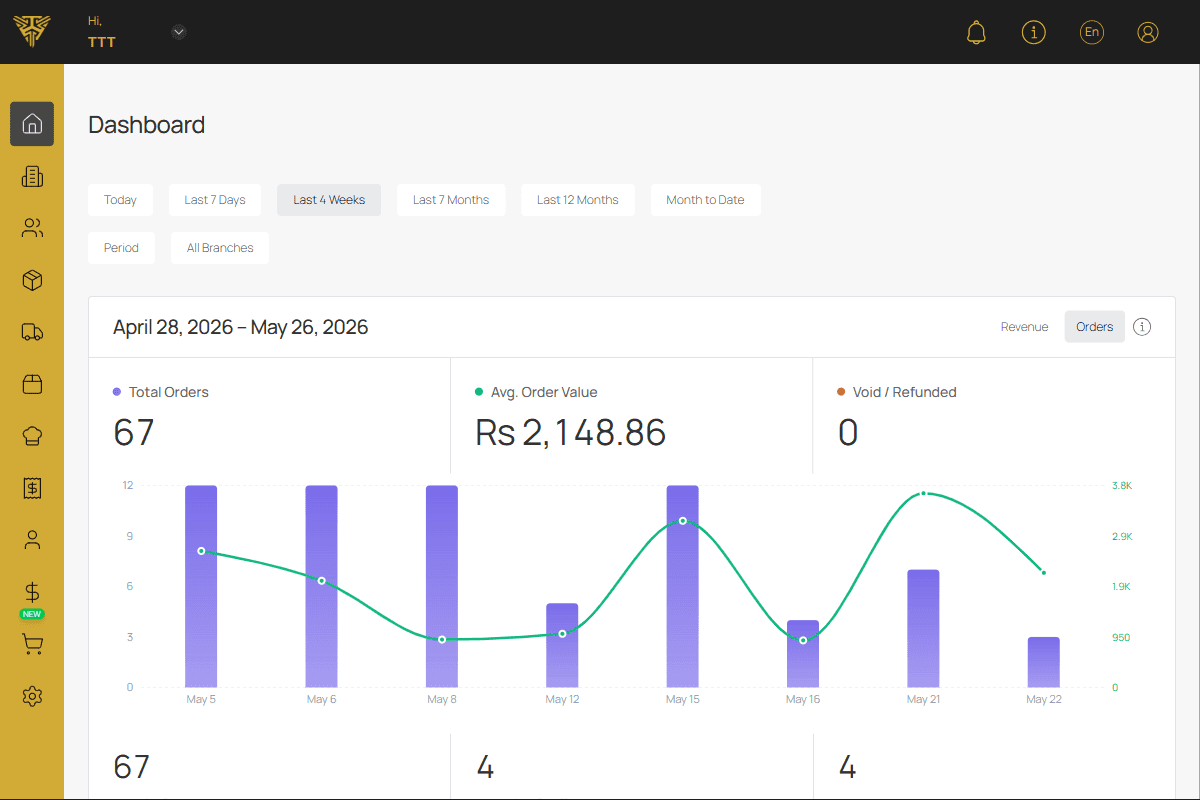The image size is (1200, 800).
Task: Open the reports building icon in sidebar
Action: coord(32,176)
